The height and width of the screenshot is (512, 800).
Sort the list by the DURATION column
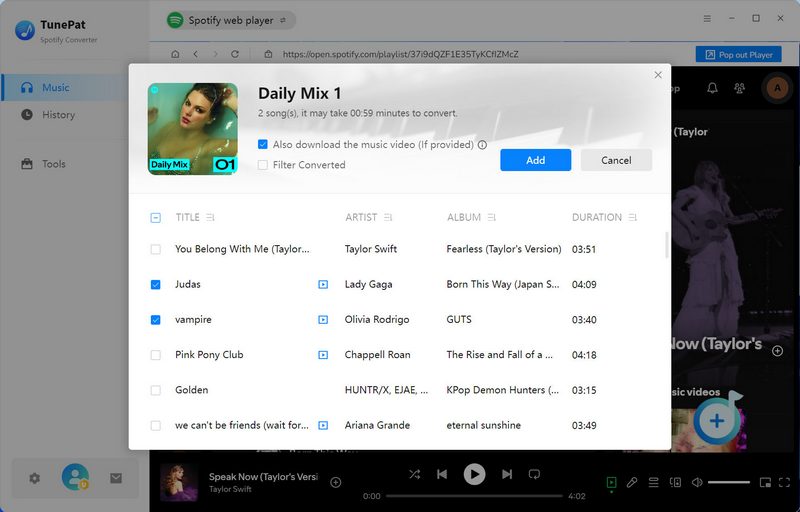click(633, 218)
